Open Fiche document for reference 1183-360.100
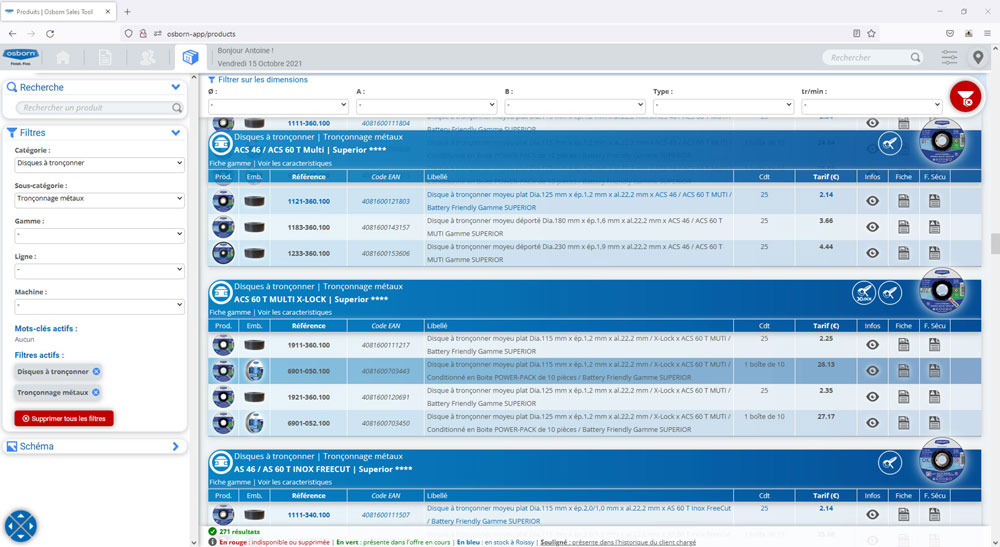1000x547 pixels. point(904,227)
